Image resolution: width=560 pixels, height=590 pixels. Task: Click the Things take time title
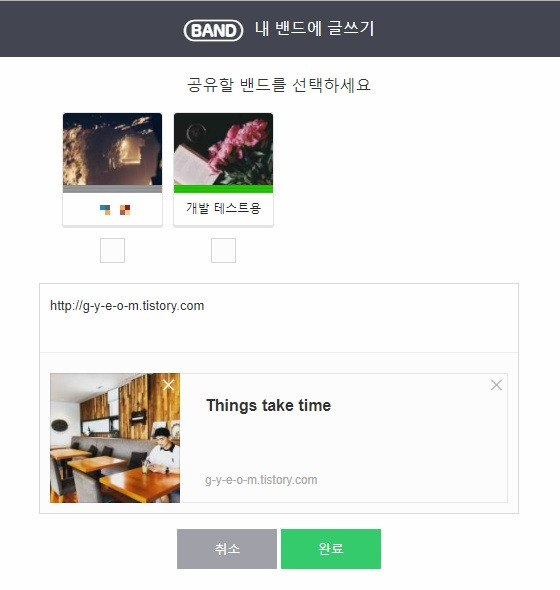coord(269,406)
